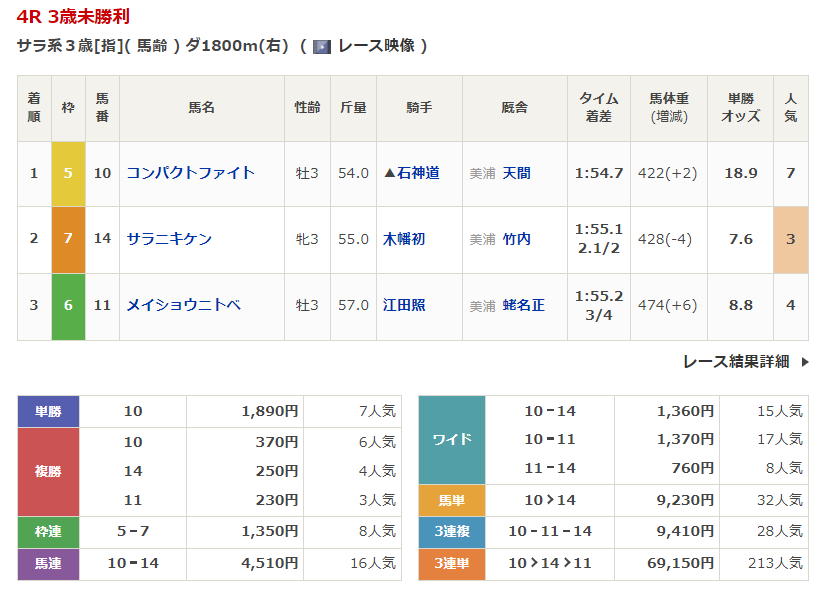
Task: Open trainer 竹内 stable link
Action: pyautogui.click(x=517, y=239)
